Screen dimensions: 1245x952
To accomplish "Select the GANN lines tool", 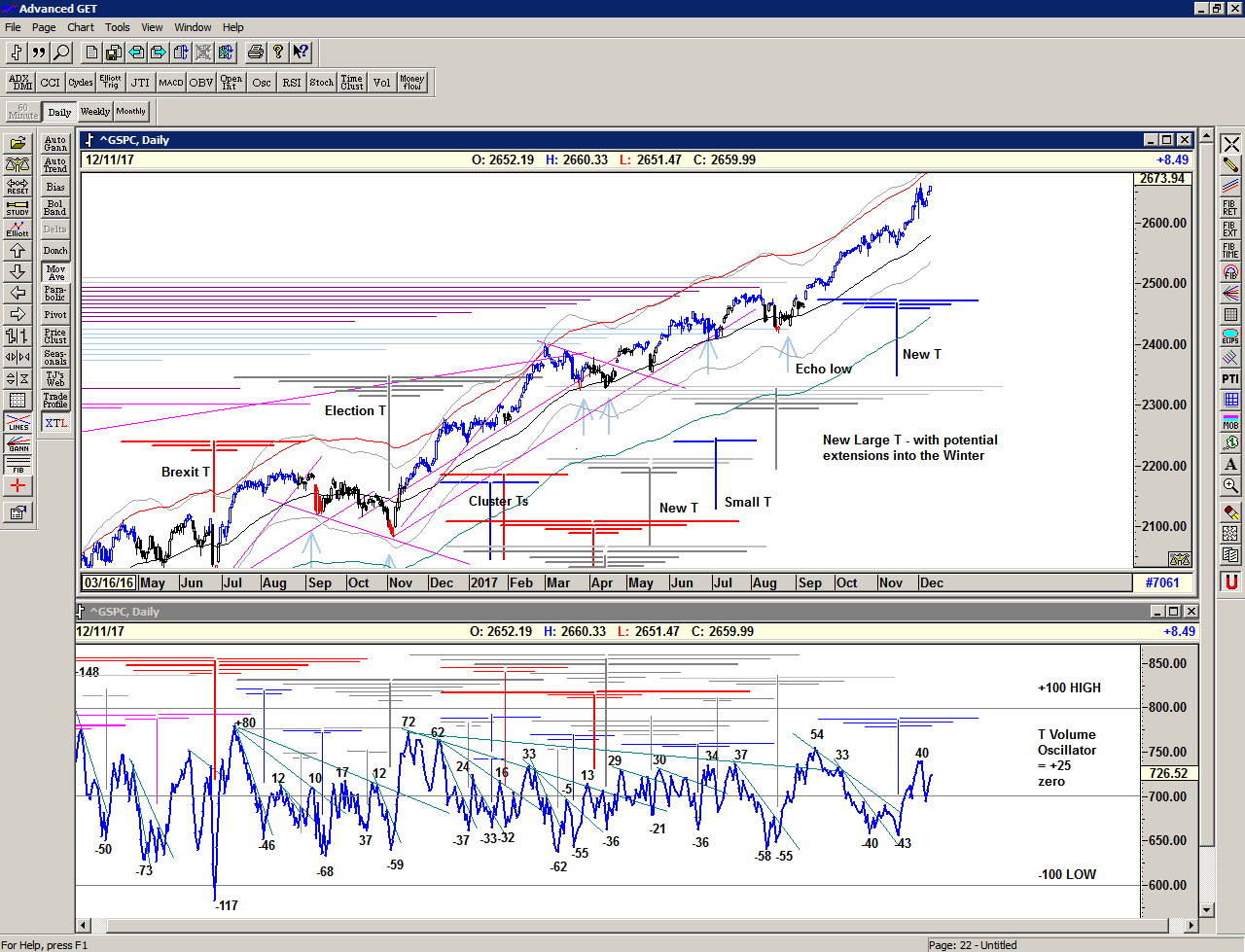I will point(18,444).
